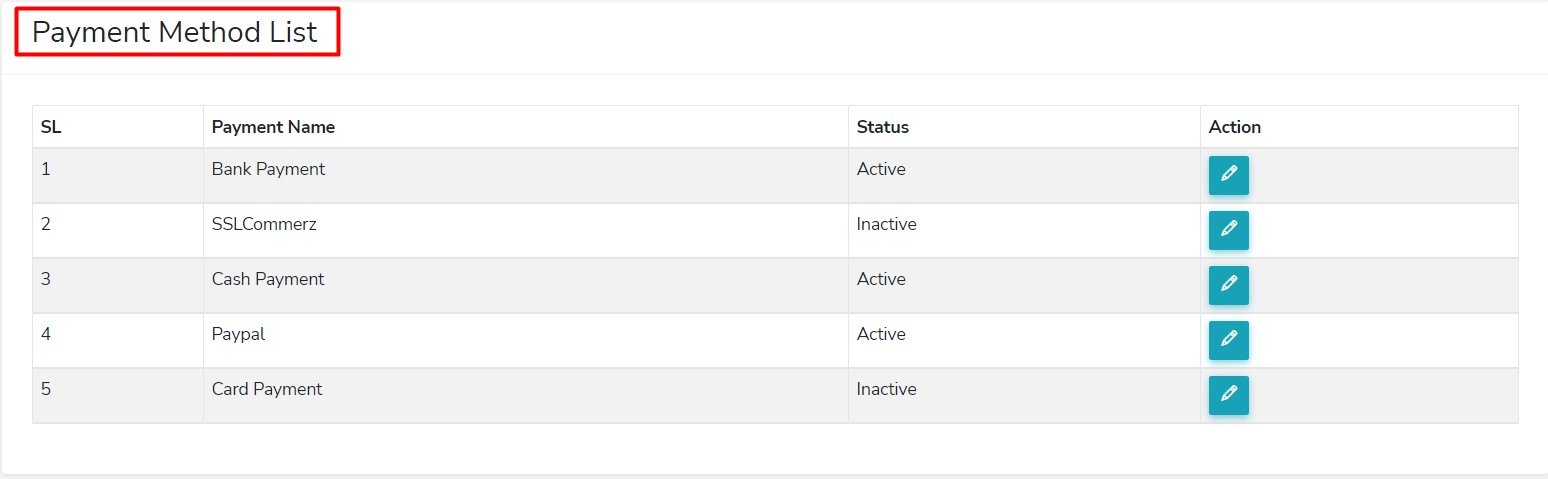Select the Active status of Cash Payment

881,279
